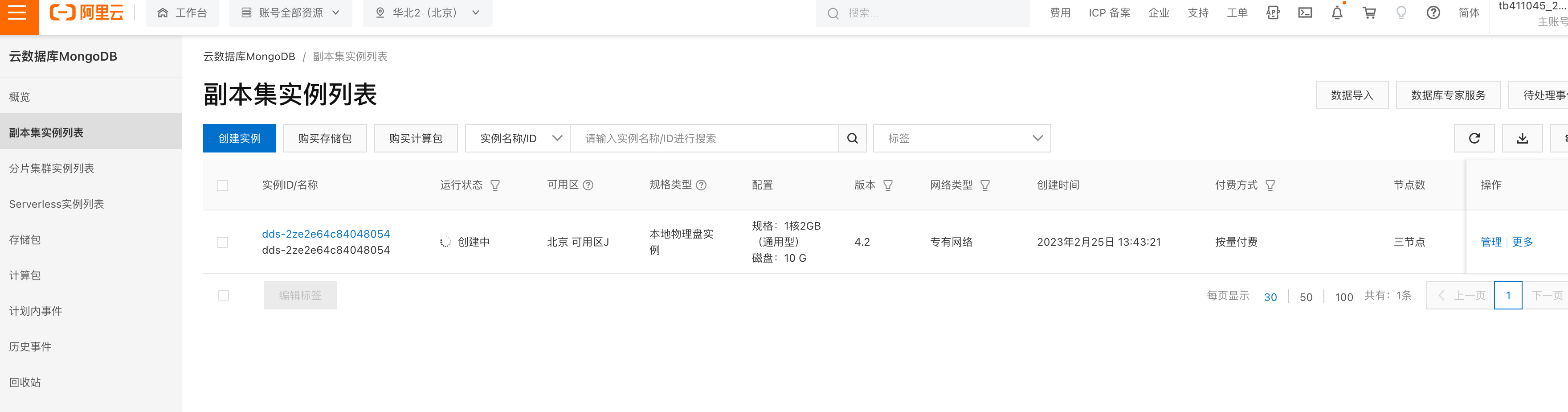Tick the checkbox beside Edit Tags button
This screenshot has height=412, width=1568.
[x=223, y=296]
